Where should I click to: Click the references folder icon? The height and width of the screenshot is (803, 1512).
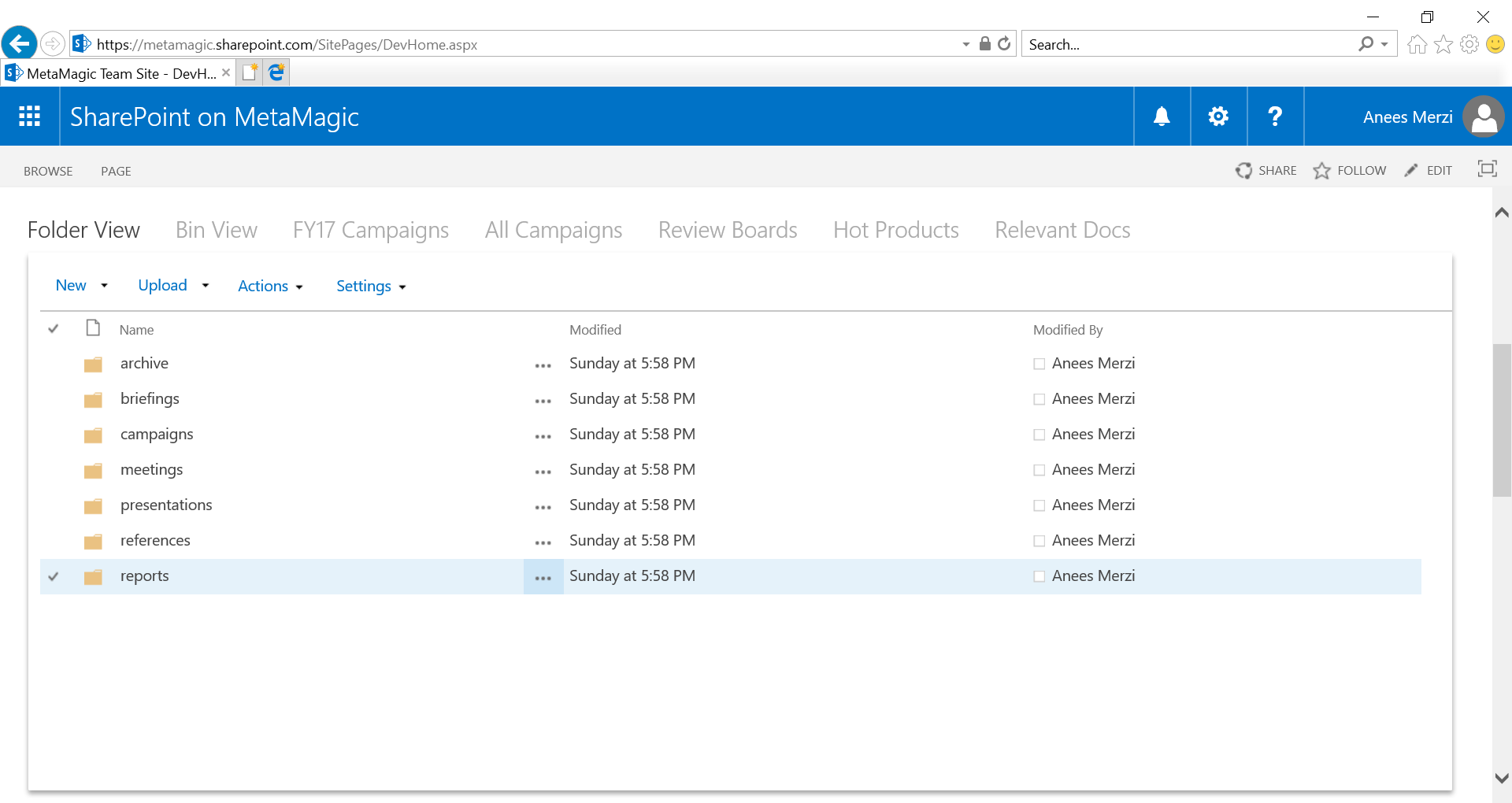(x=94, y=542)
